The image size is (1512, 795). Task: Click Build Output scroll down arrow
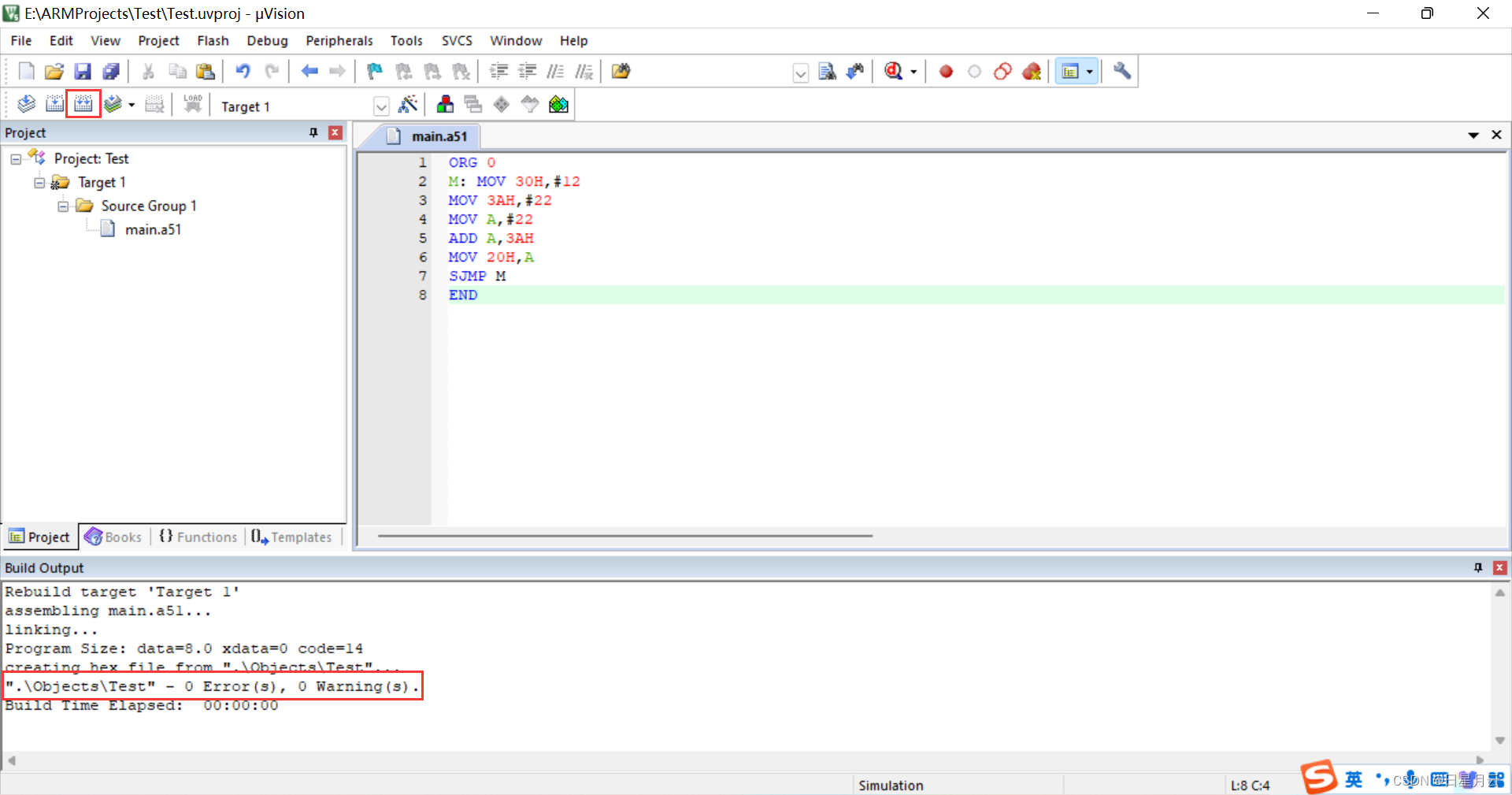pyautogui.click(x=1500, y=741)
